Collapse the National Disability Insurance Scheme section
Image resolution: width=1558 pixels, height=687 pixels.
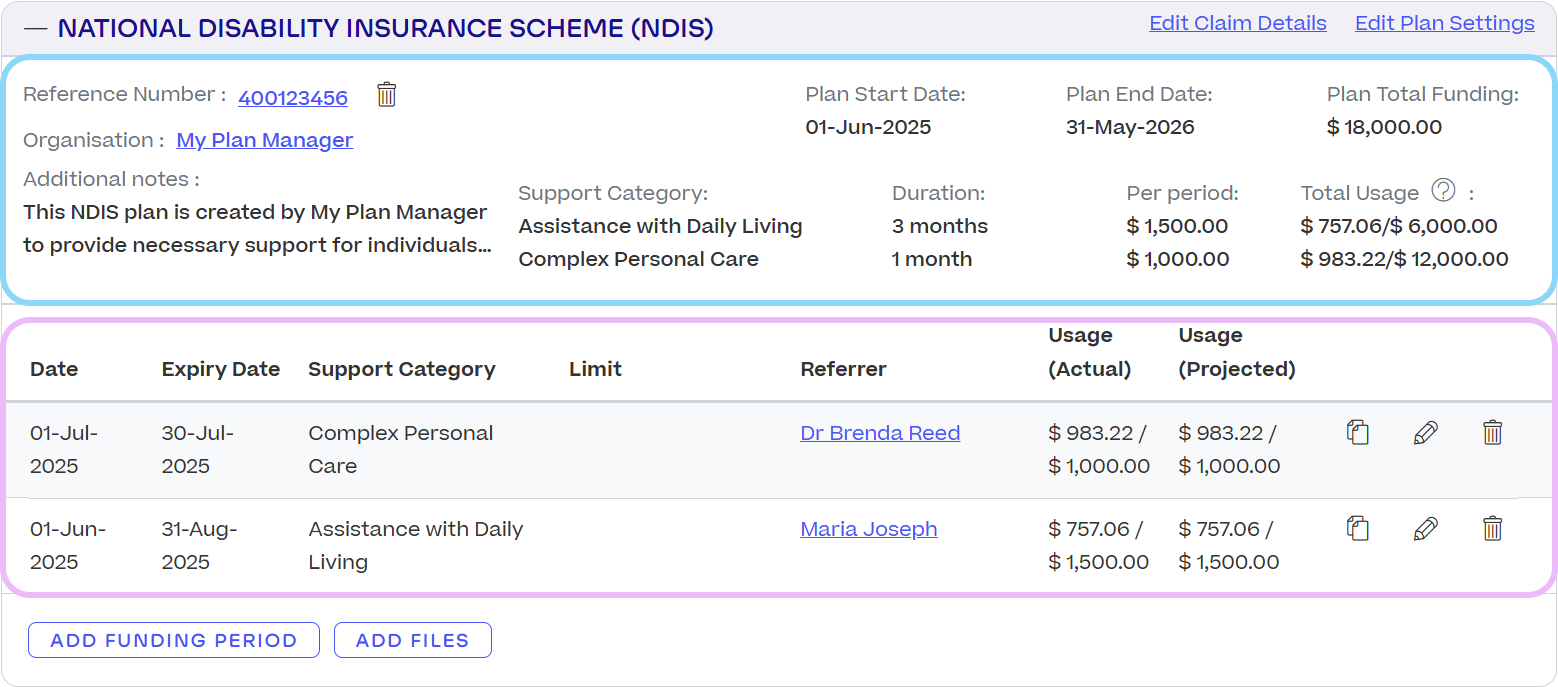coord(36,28)
